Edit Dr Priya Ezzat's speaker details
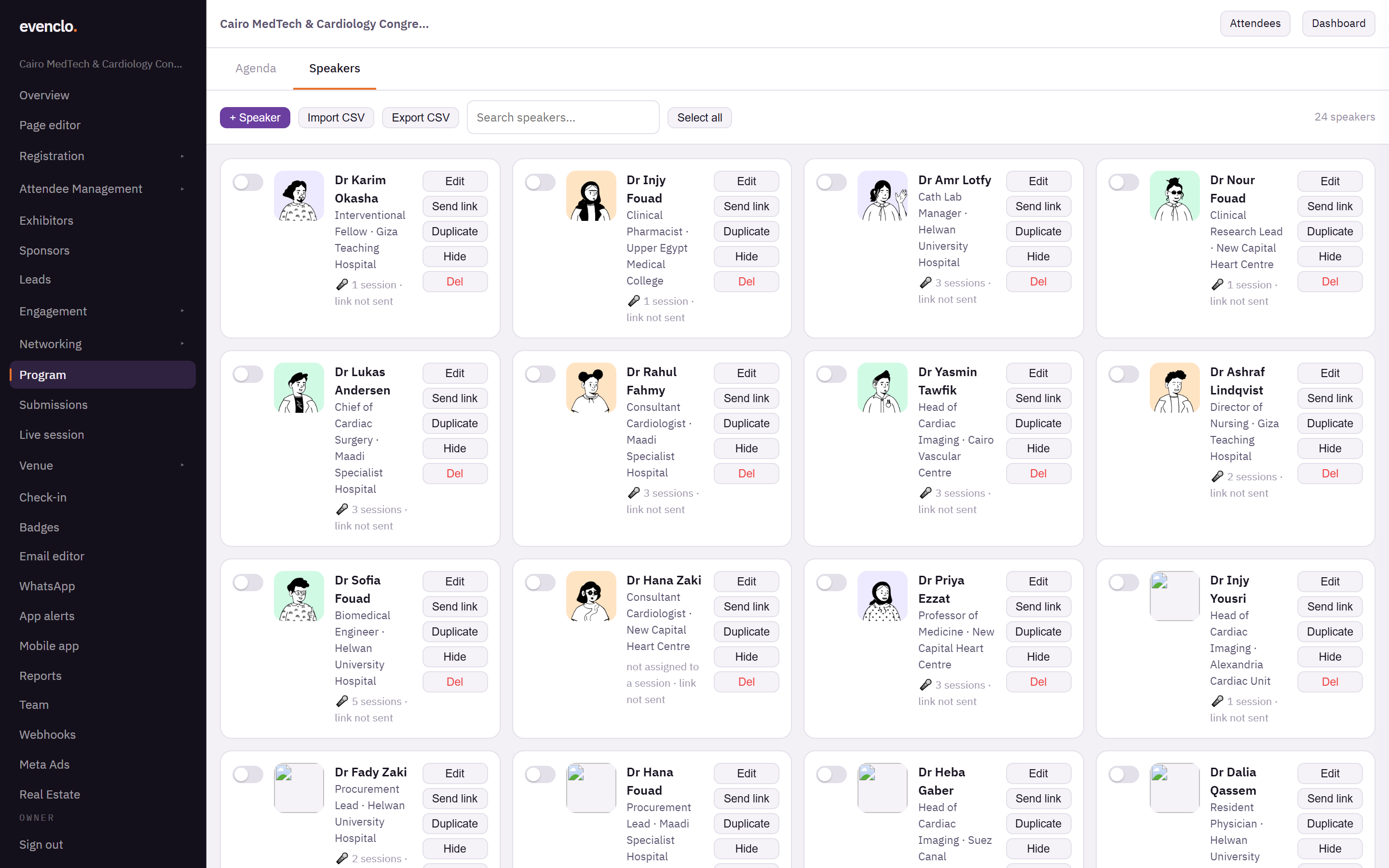The height and width of the screenshot is (868, 1389). (1038, 582)
